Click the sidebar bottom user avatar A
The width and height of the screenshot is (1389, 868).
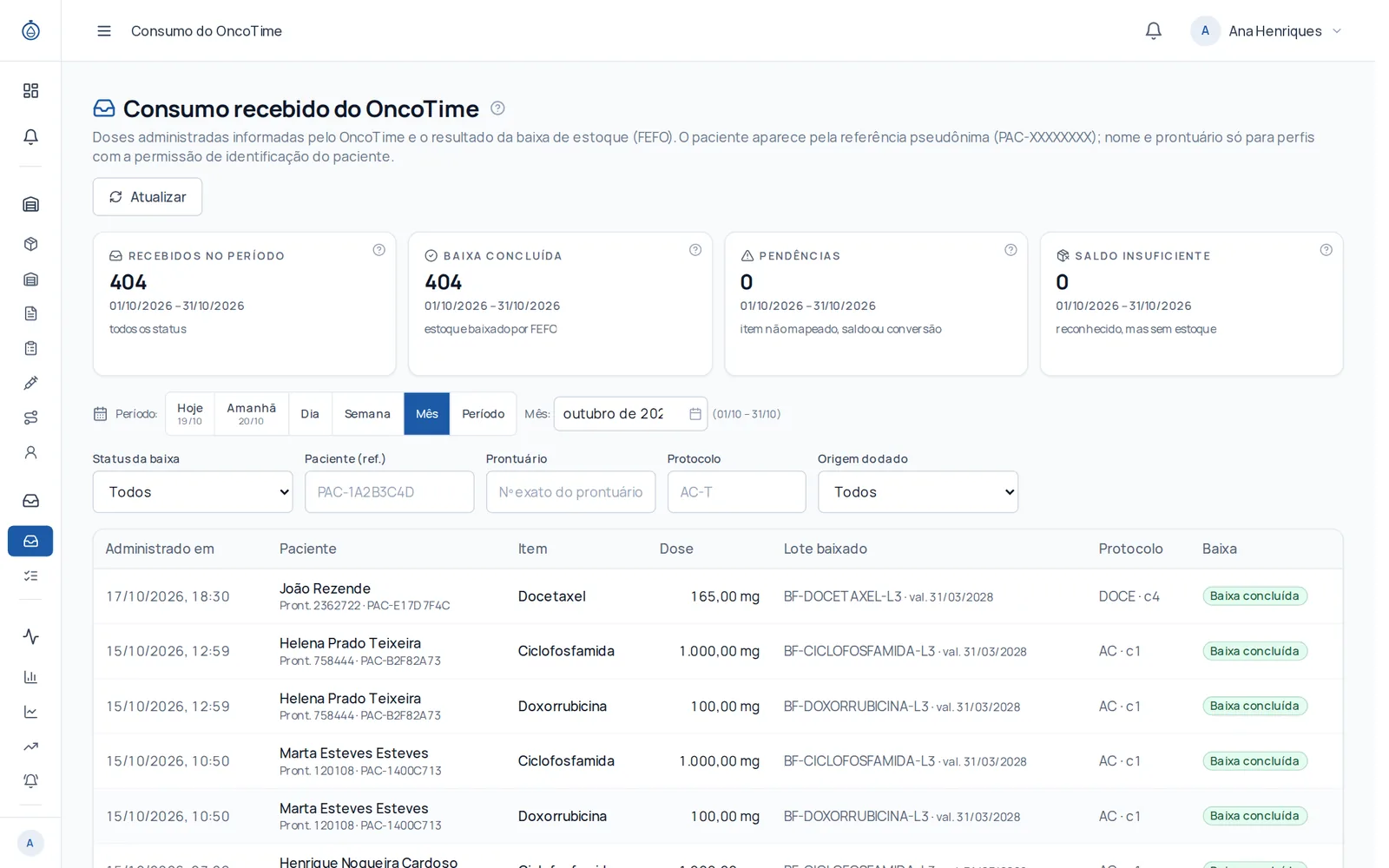coord(30,843)
